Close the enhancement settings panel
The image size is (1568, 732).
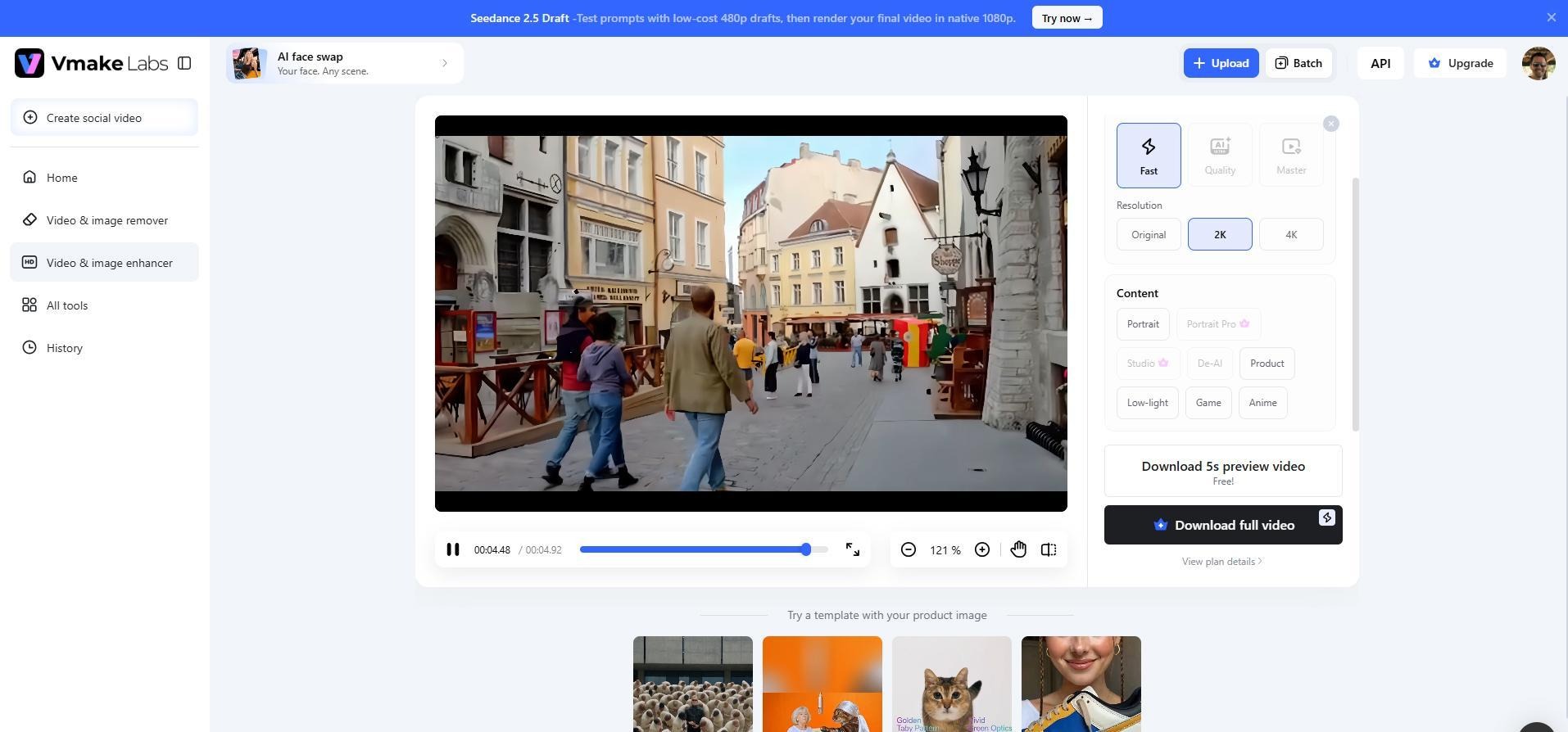point(1330,124)
